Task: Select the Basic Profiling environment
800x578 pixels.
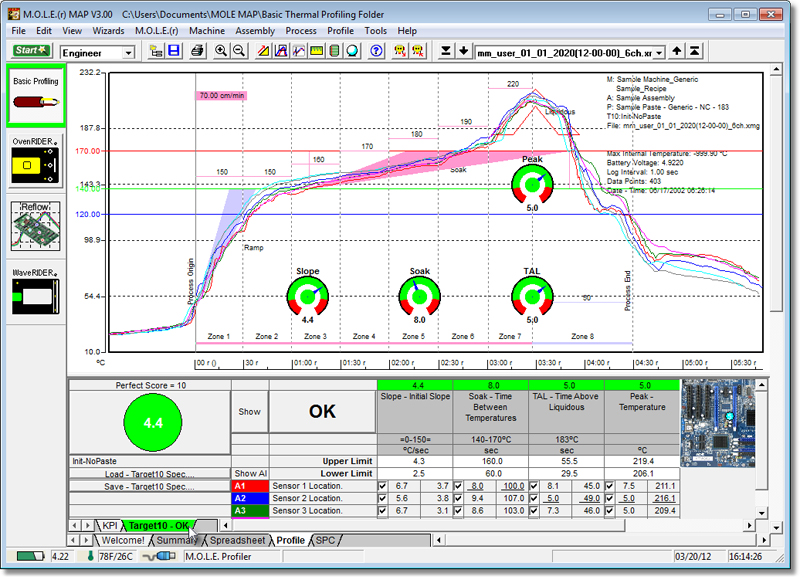Action: pos(36,95)
